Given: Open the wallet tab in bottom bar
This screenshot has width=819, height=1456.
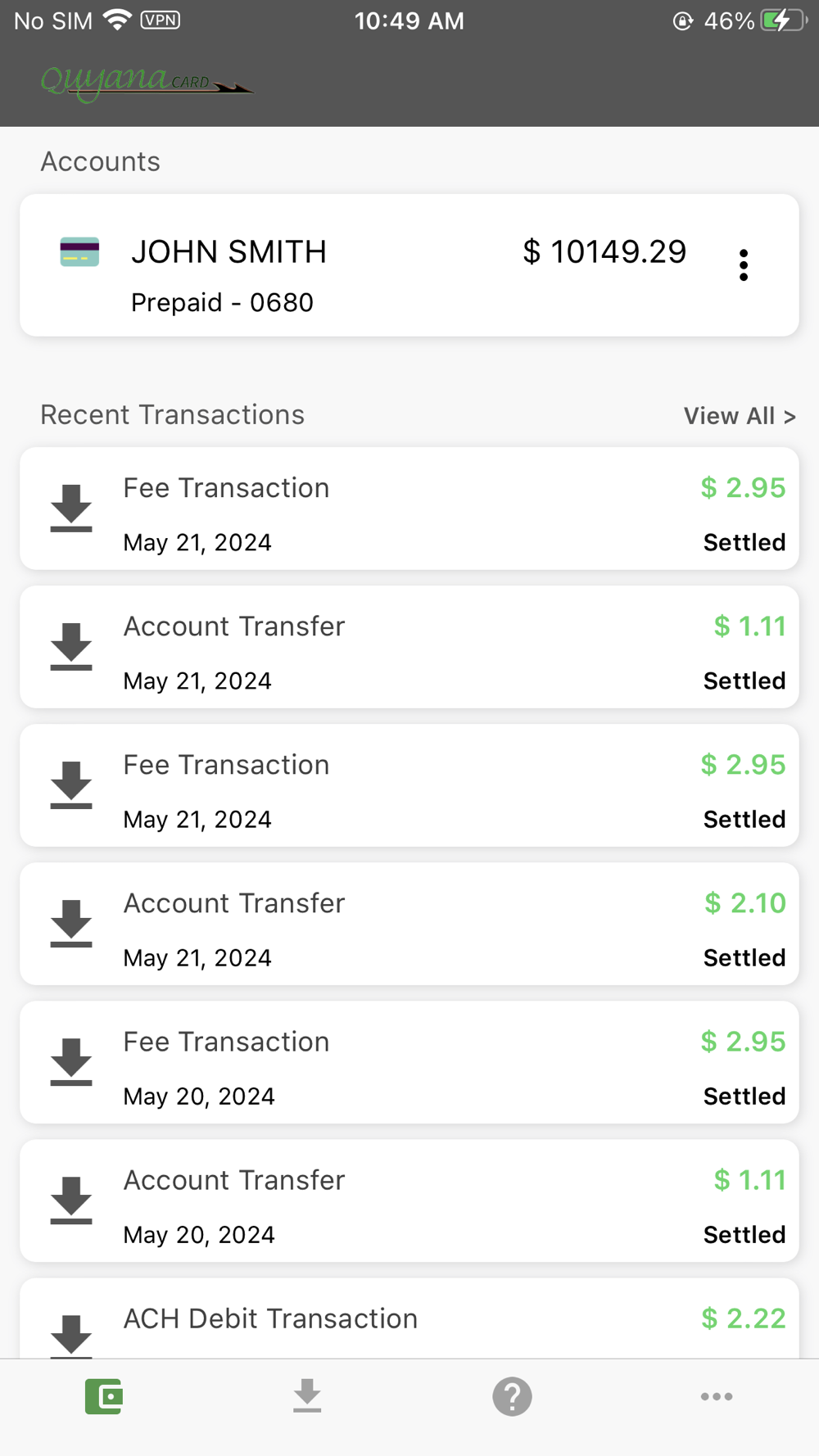Looking at the screenshot, I should pos(104,1396).
